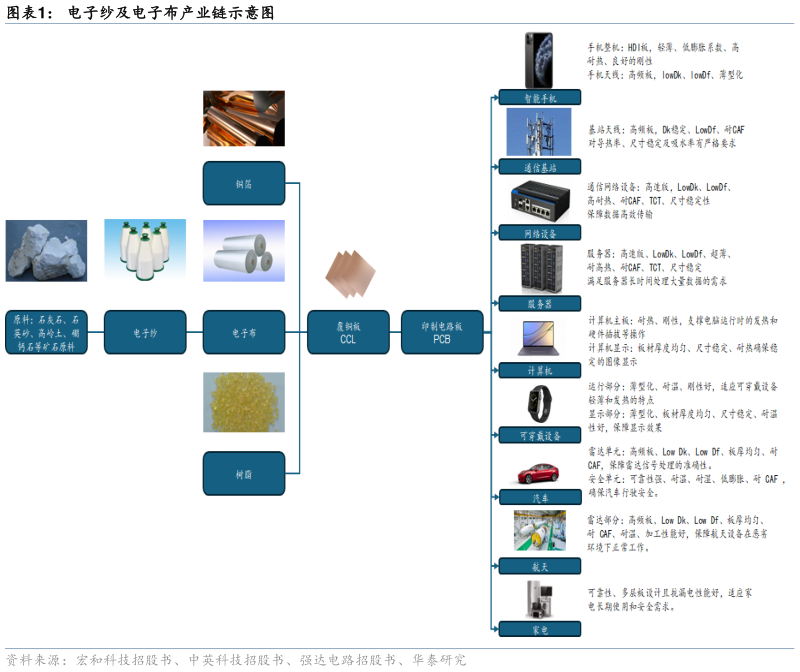Click the smartphone image at top

(x=539, y=61)
